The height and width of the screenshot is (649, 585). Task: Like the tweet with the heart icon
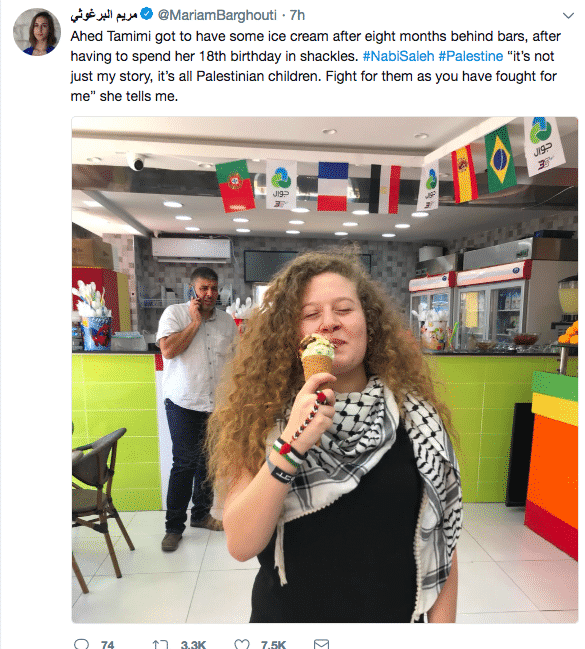(242, 644)
